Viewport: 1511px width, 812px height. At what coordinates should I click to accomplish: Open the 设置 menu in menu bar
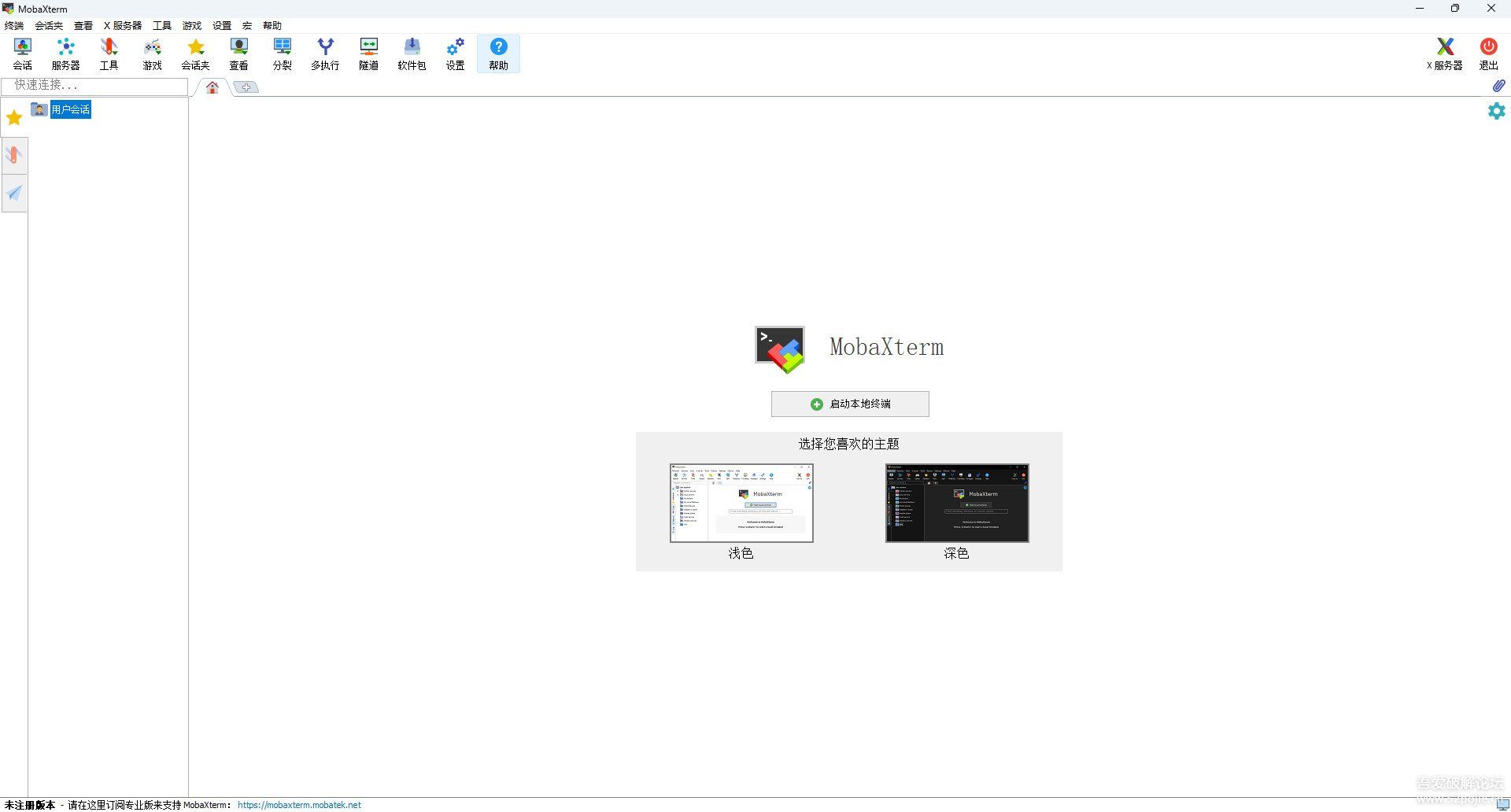tap(222, 25)
